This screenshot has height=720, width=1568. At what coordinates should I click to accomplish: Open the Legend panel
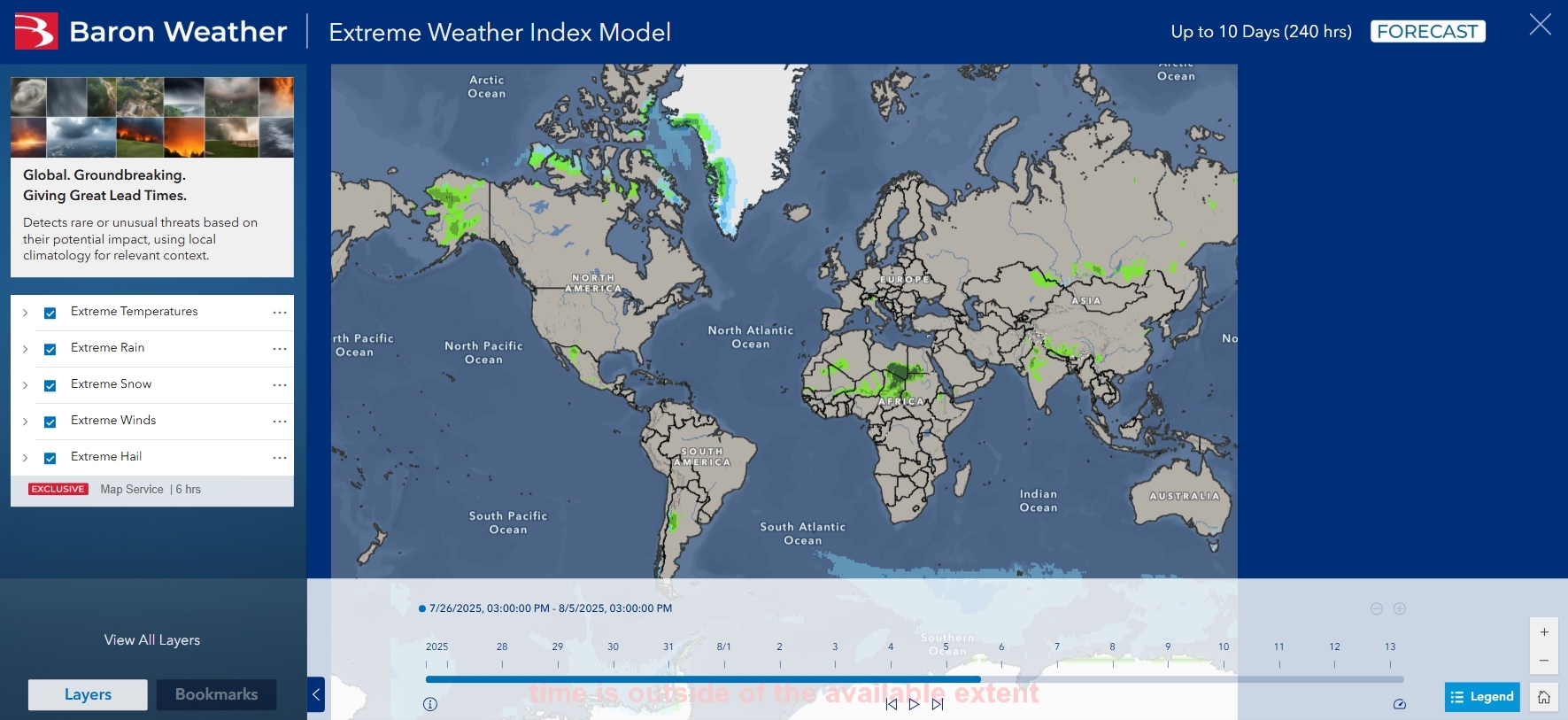[1482, 697]
